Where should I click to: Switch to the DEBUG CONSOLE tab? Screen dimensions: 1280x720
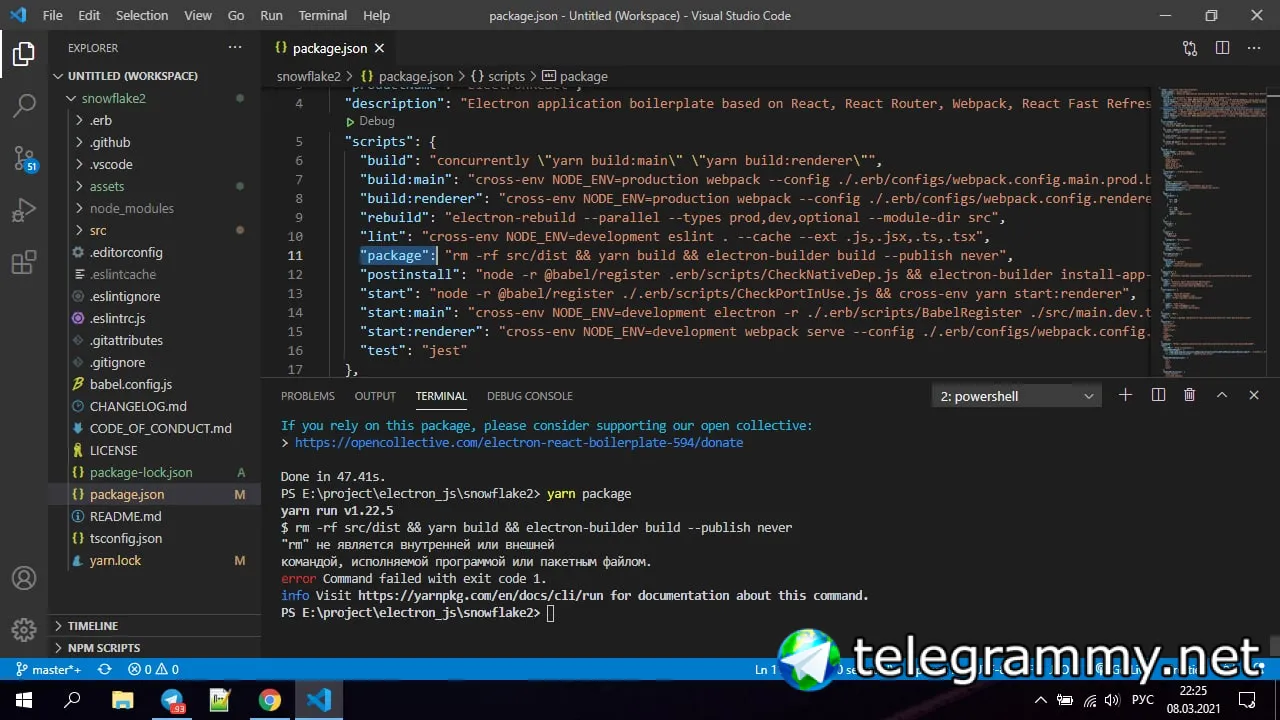click(530, 396)
